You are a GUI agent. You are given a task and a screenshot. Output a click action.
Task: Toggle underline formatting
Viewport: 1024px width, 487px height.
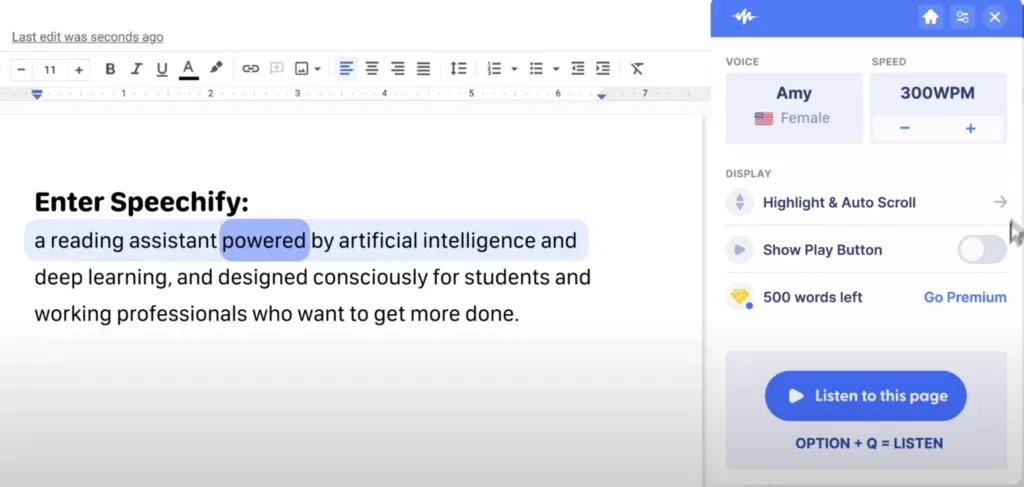click(x=162, y=69)
